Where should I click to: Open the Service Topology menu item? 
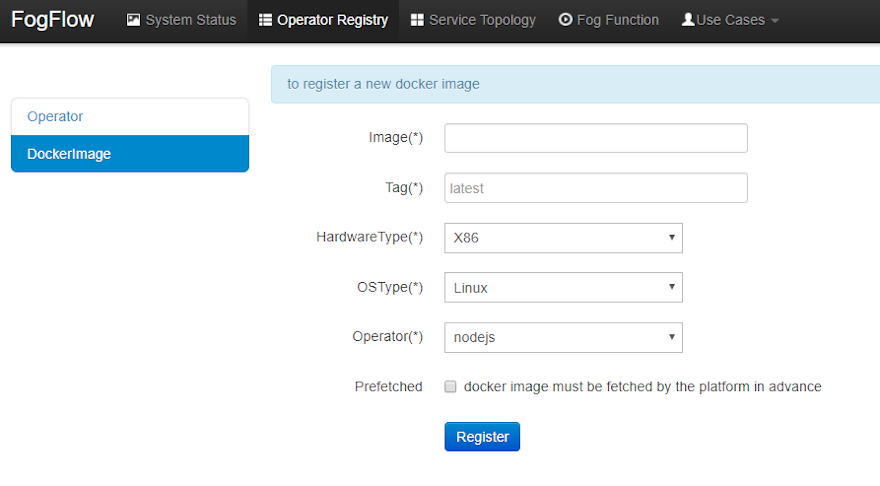pos(482,20)
